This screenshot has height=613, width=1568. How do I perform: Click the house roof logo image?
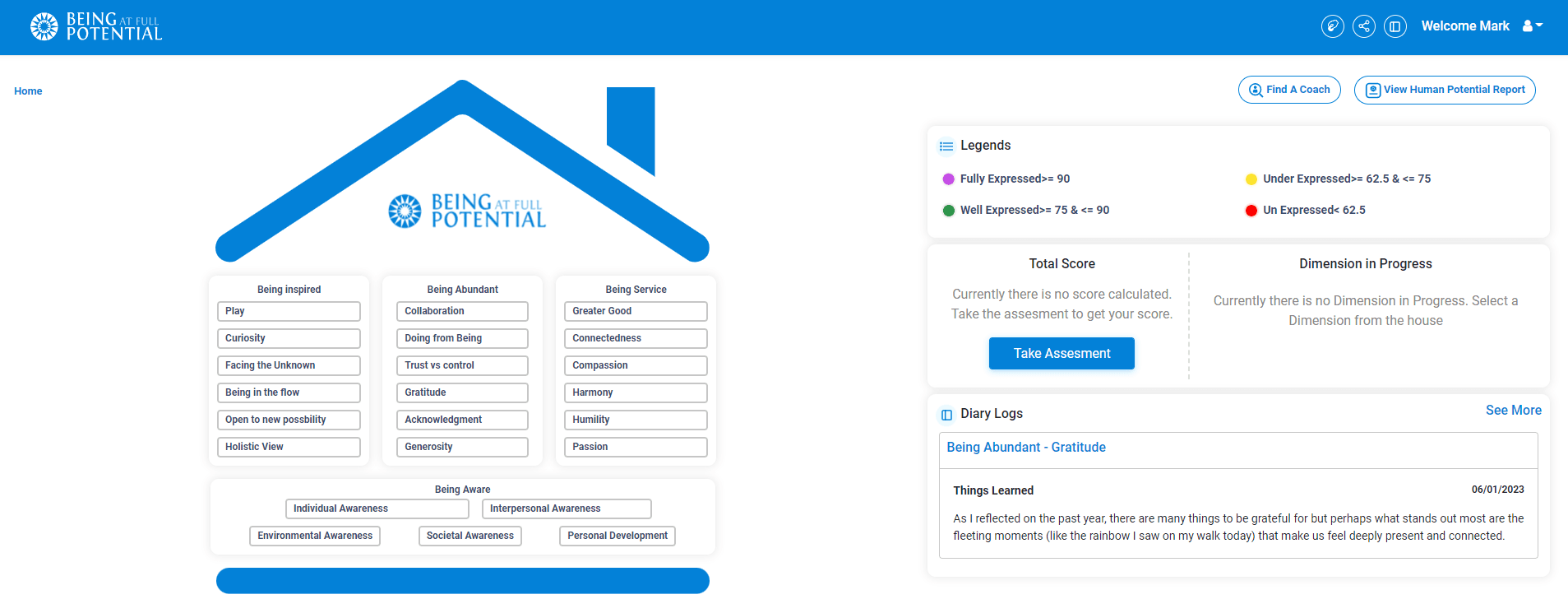tap(466, 211)
